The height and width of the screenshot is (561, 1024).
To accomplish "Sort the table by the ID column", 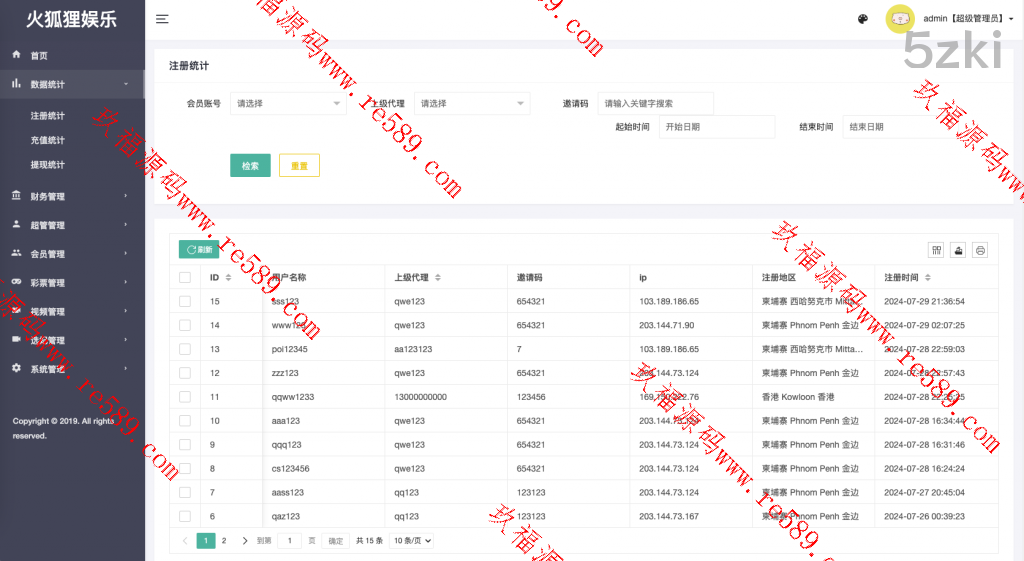I will pos(228,278).
